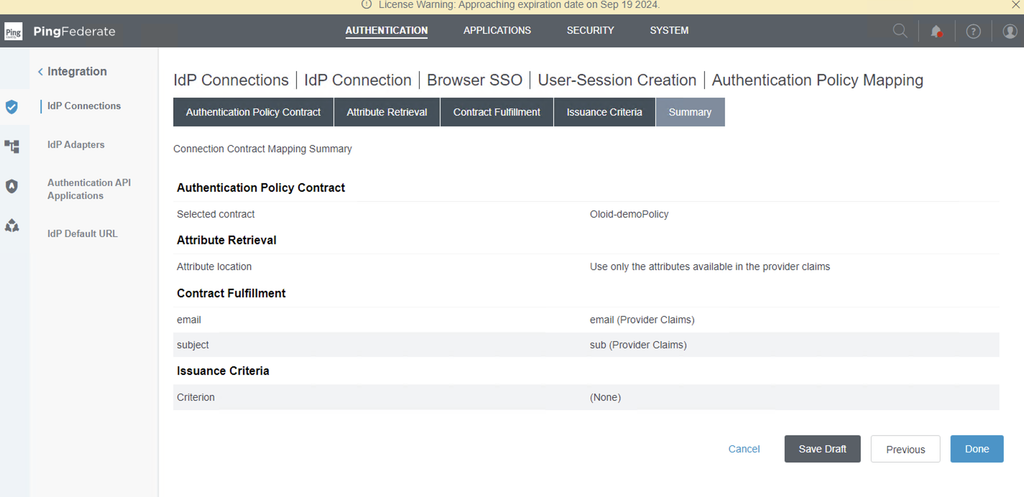
Task: Open the AUTHENTICATION menu
Action: pyautogui.click(x=387, y=31)
